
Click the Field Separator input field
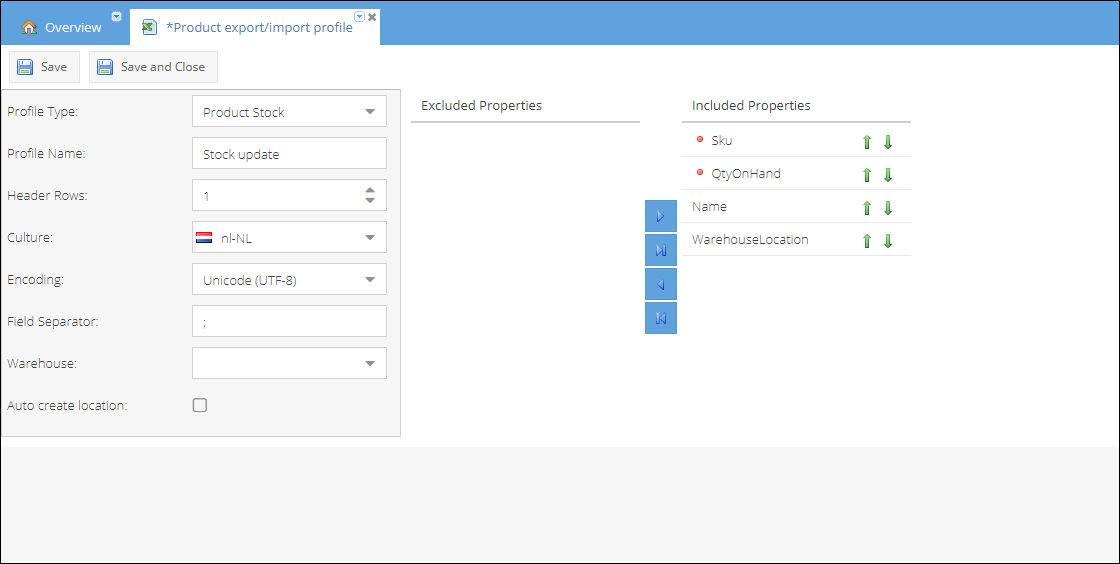pyautogui.click(x=289, y=321)
